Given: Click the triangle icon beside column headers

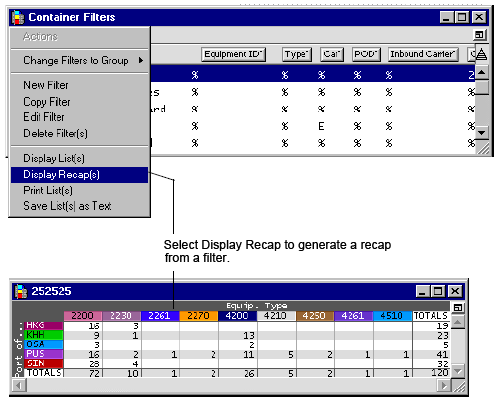Looking at the screenshot, I should 481,54.
